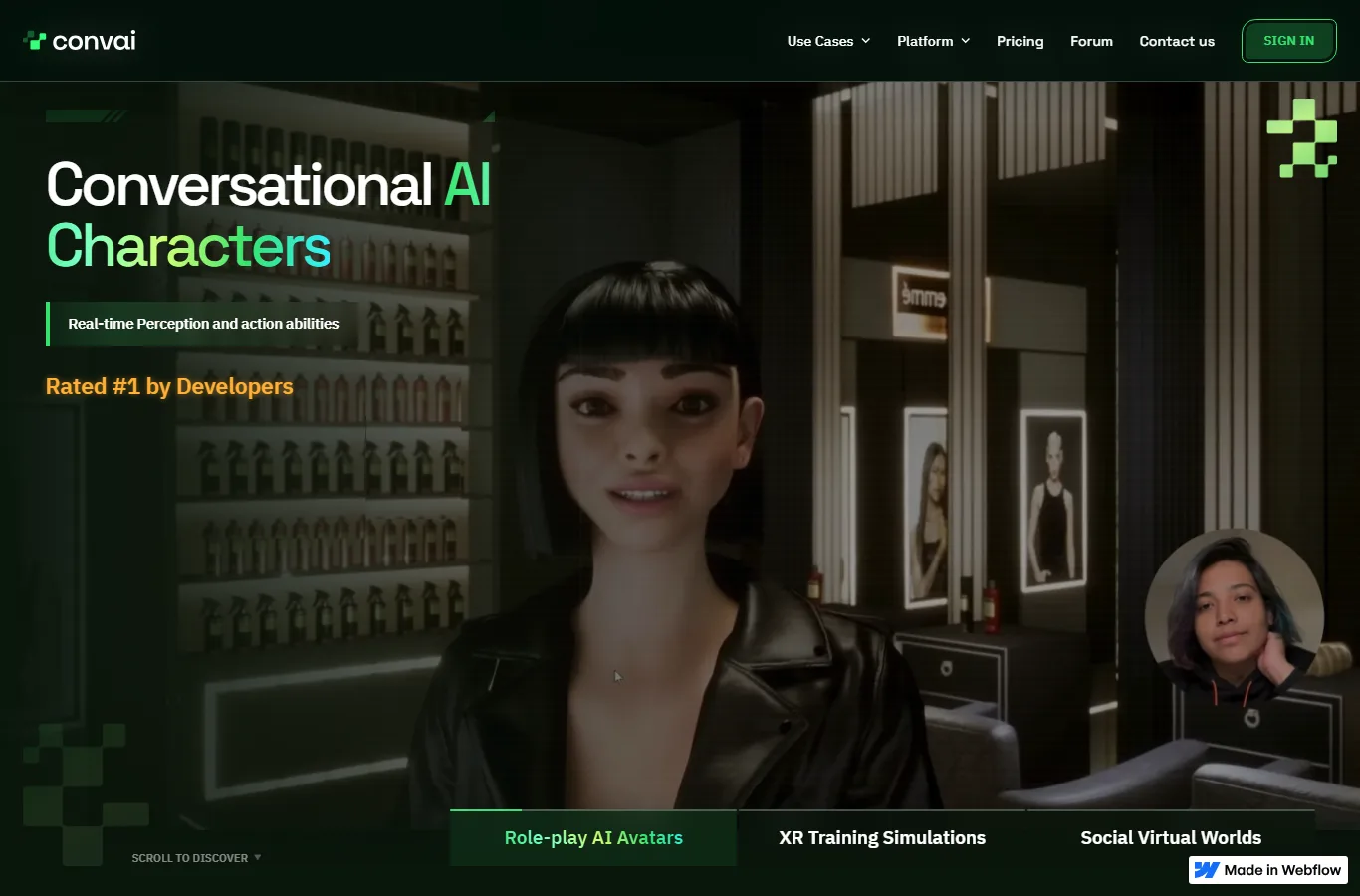Click the SIGN IN button
1360x896 pixels.
(1289, 41)
